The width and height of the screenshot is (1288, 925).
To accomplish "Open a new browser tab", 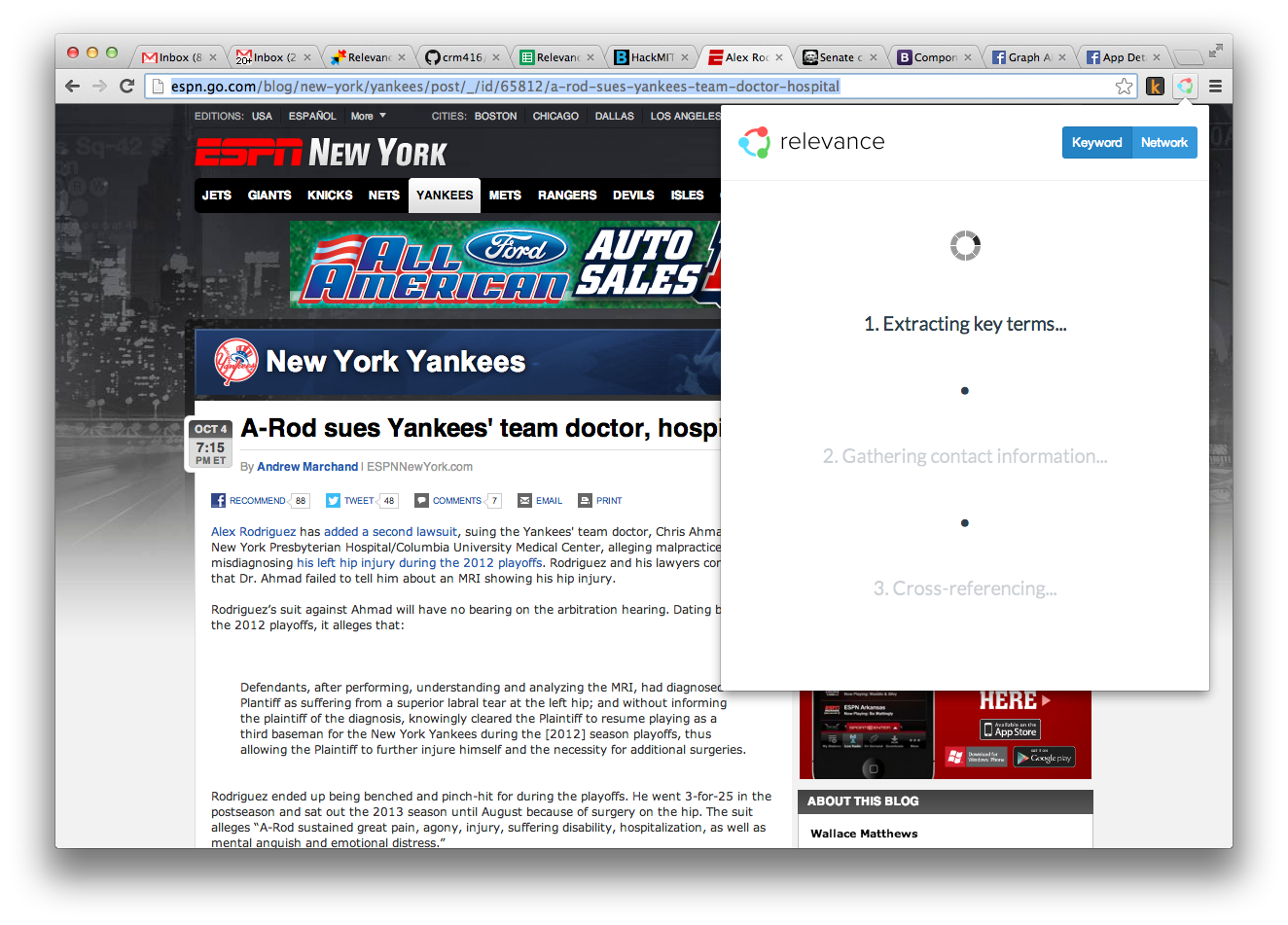I will (x=1188, y=57).
